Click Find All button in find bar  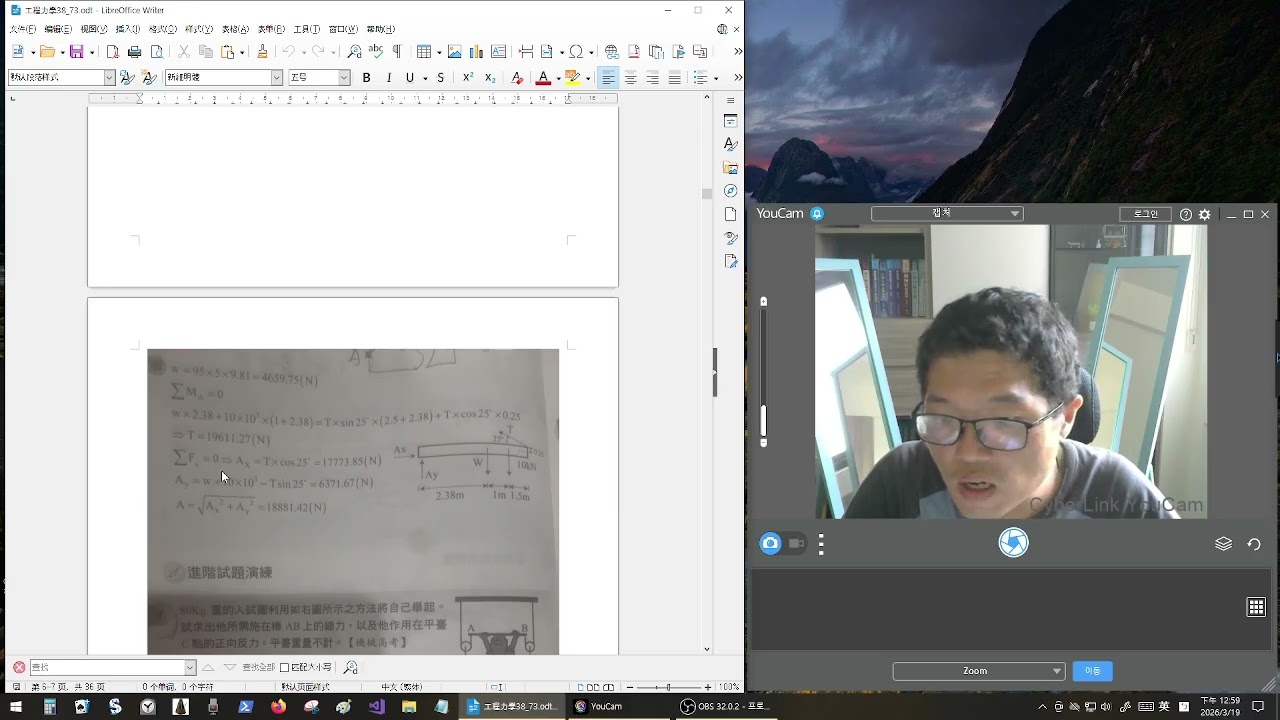coord(258,667)
